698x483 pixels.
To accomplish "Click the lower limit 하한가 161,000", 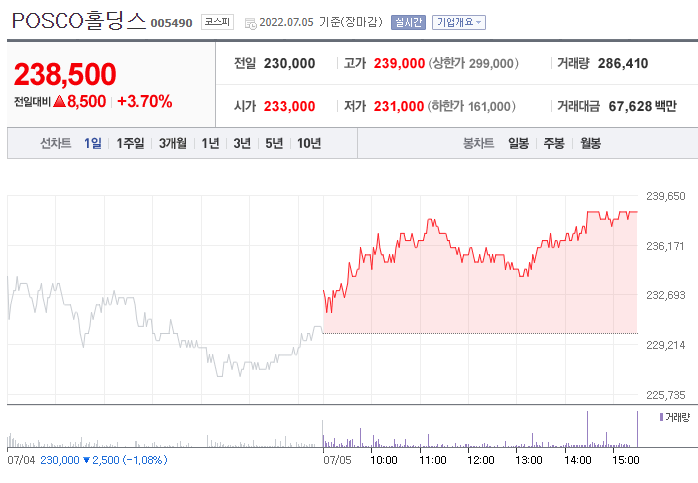I will click(471, 106).
